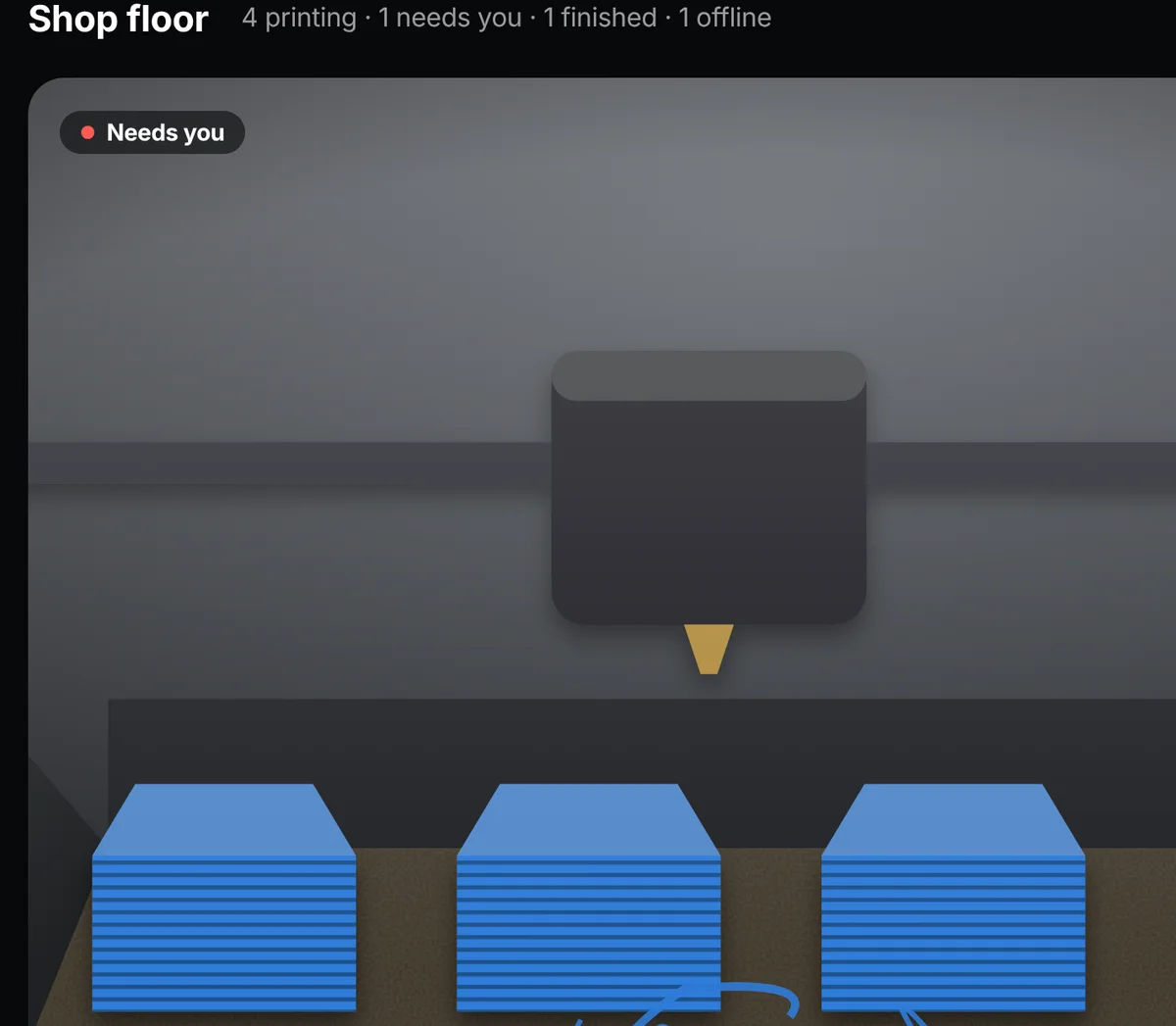Click the "1 needs you" summary count
The image size is (1176, 1026).
point(450,18)
